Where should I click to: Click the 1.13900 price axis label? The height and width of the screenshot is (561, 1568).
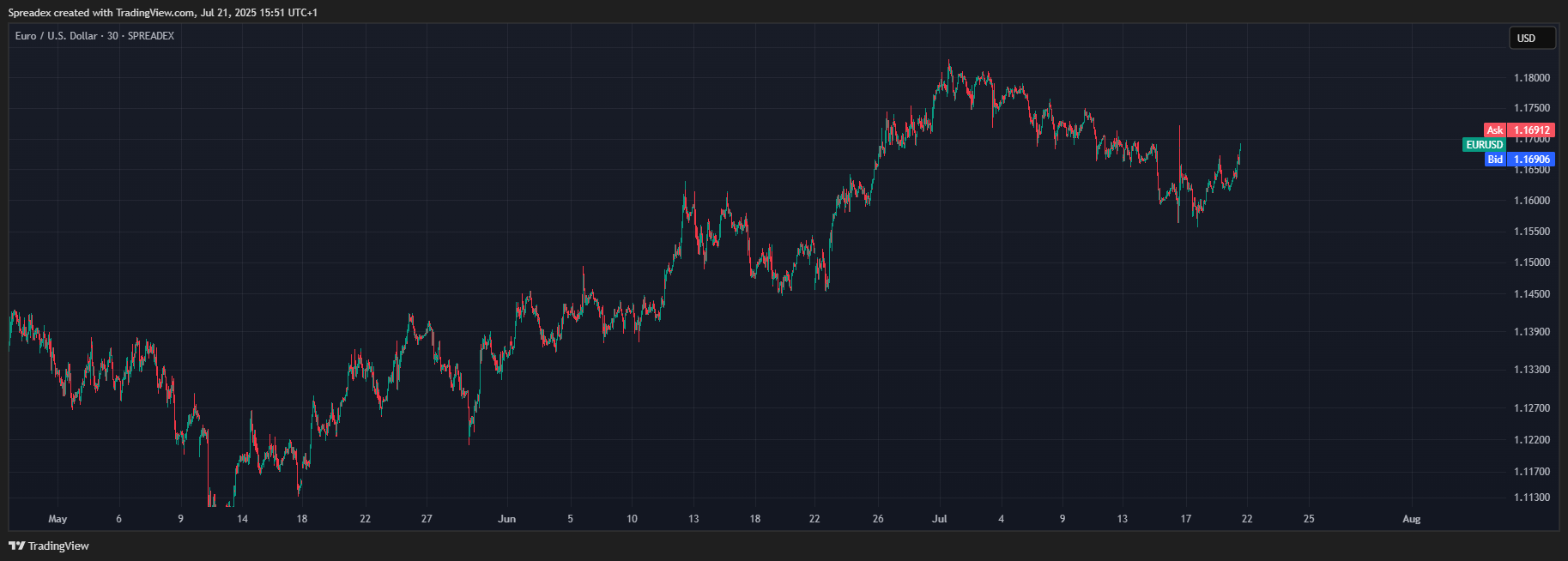click(1532, 332)
